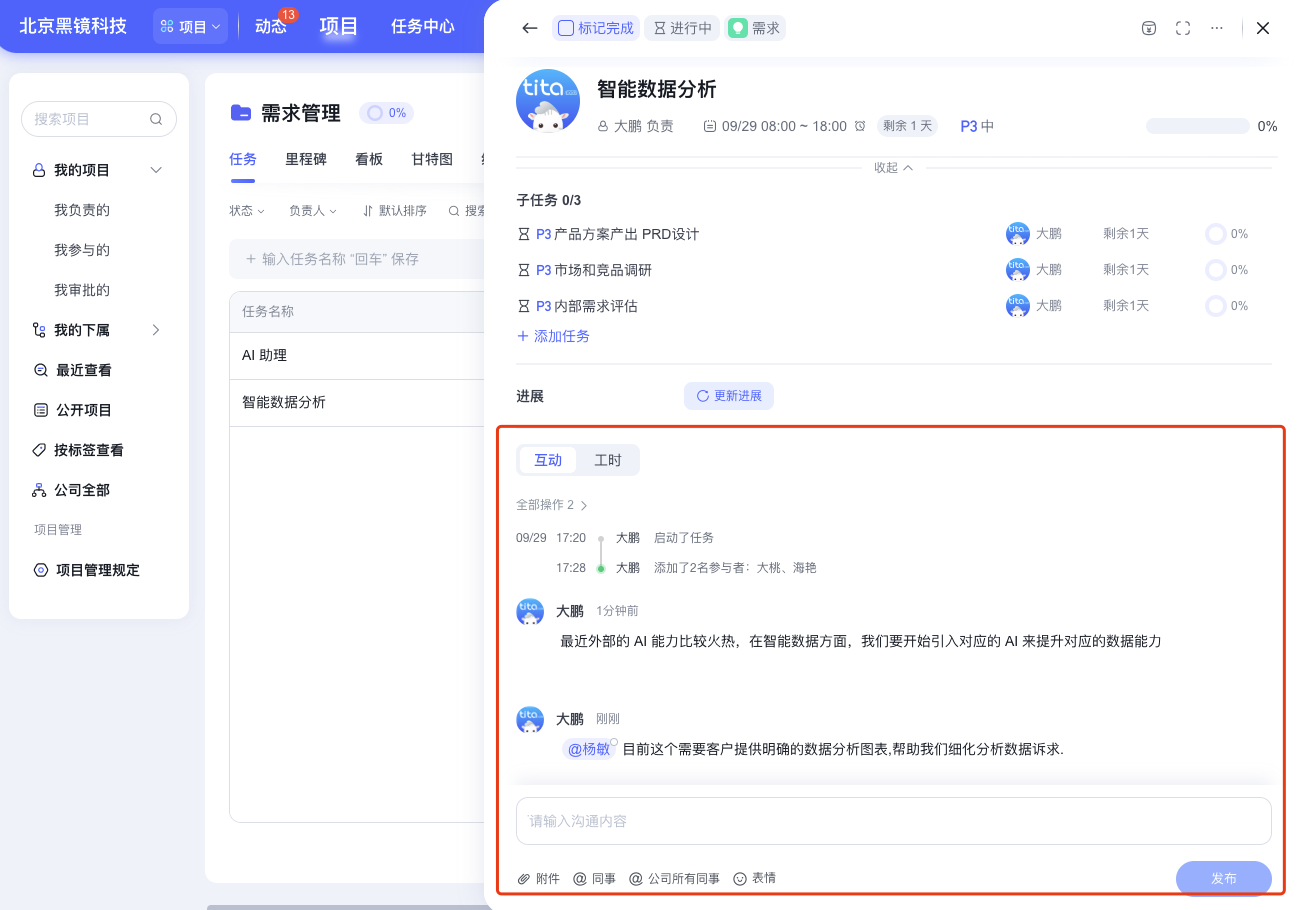Open 项目管理规定 in the sidebar
The image size is (1297, 910).
tap(86, 570)
